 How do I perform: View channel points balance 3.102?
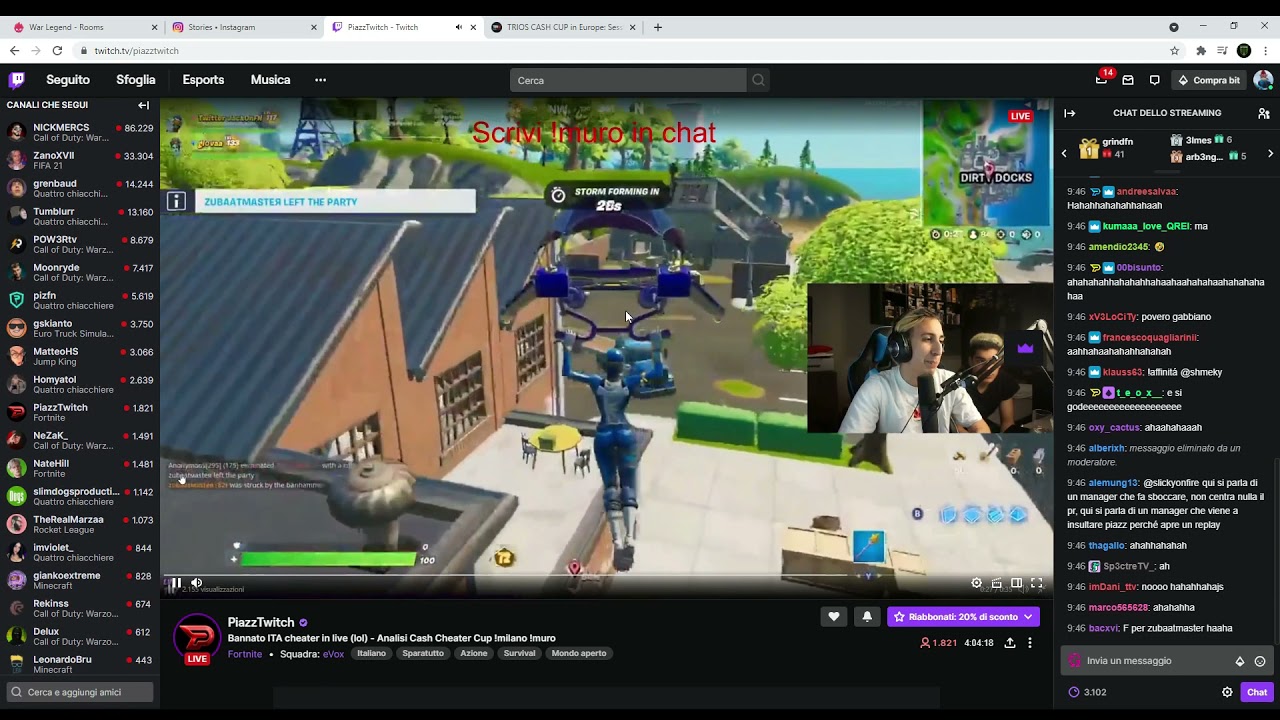[x=1087, y=692]
